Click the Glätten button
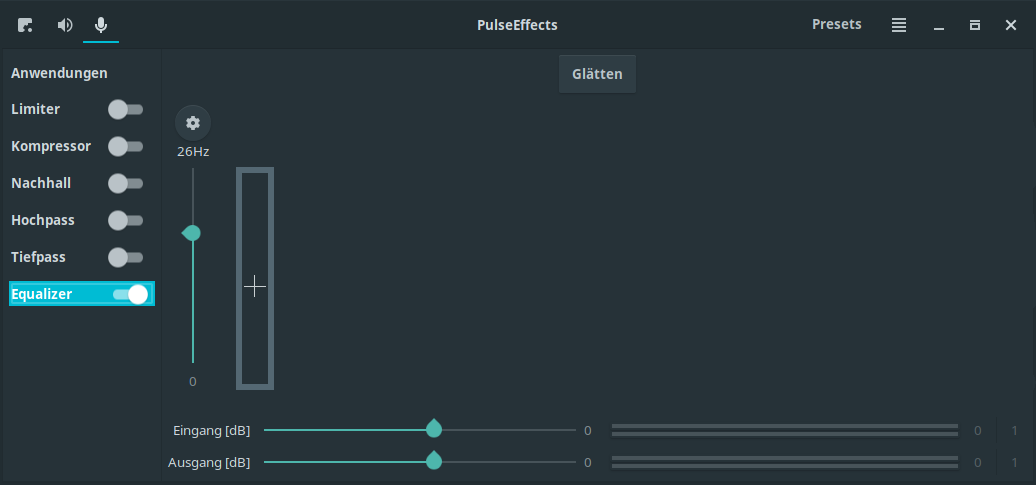 pos(597,74)
